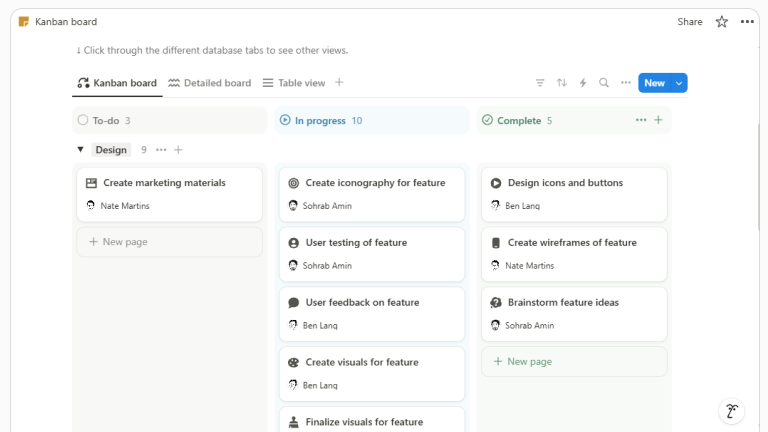Screen dimensions: 768x432
Task: Click the search magnifier icon
Action: pyautogui.click(x=604, y=83)
